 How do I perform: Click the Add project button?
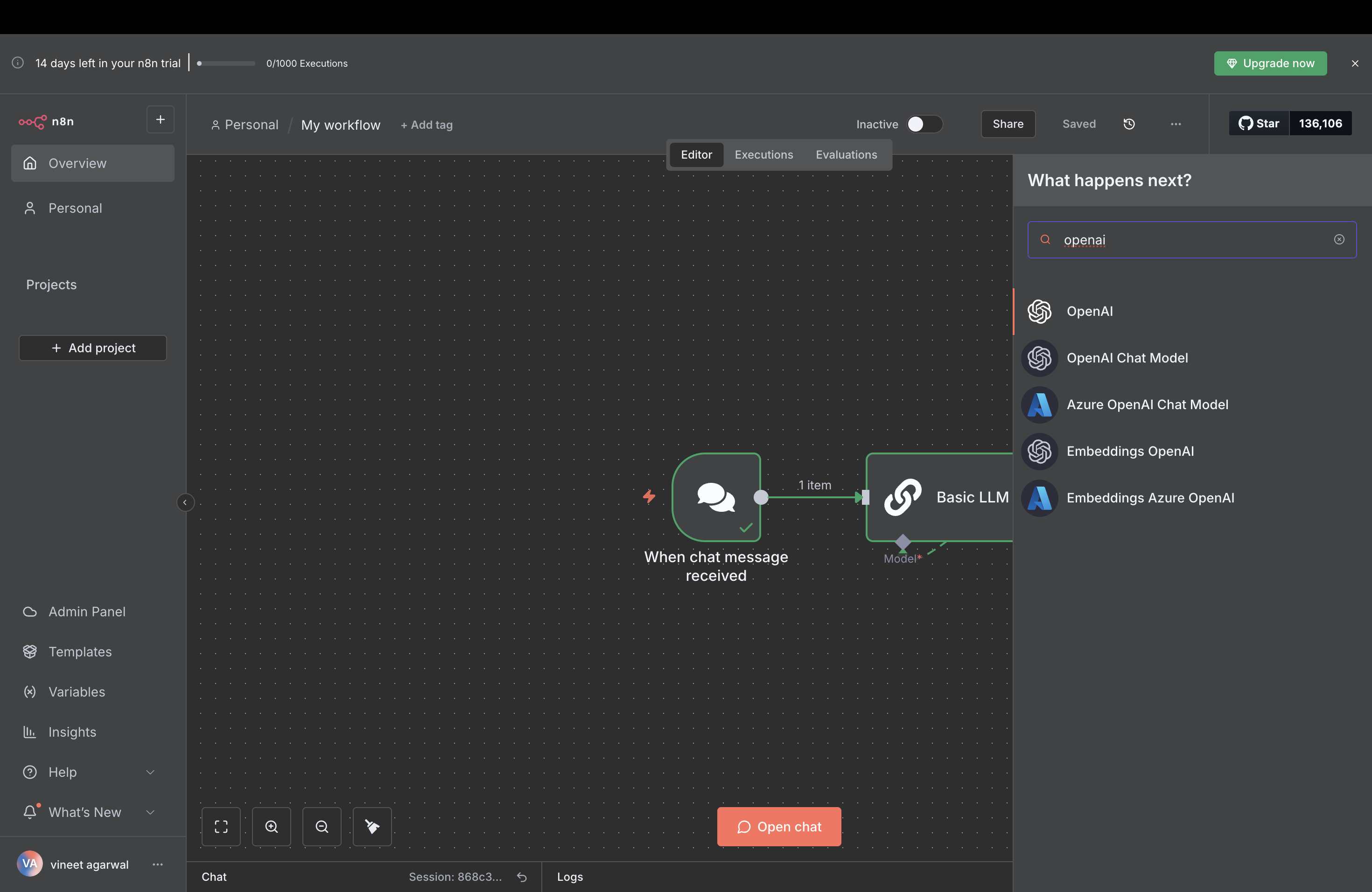(92, 348)
